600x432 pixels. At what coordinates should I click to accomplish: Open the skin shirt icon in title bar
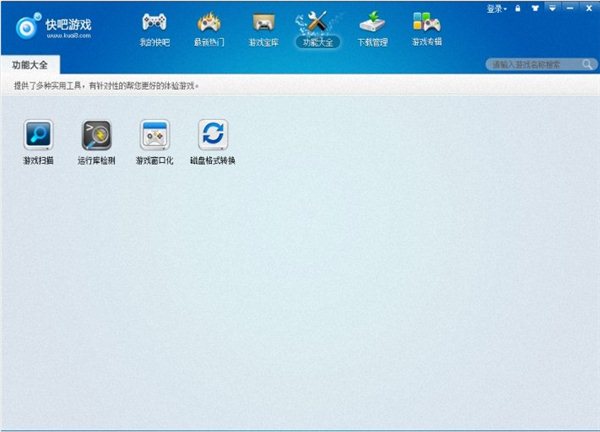pyautogui.click(x=535, y=8)
